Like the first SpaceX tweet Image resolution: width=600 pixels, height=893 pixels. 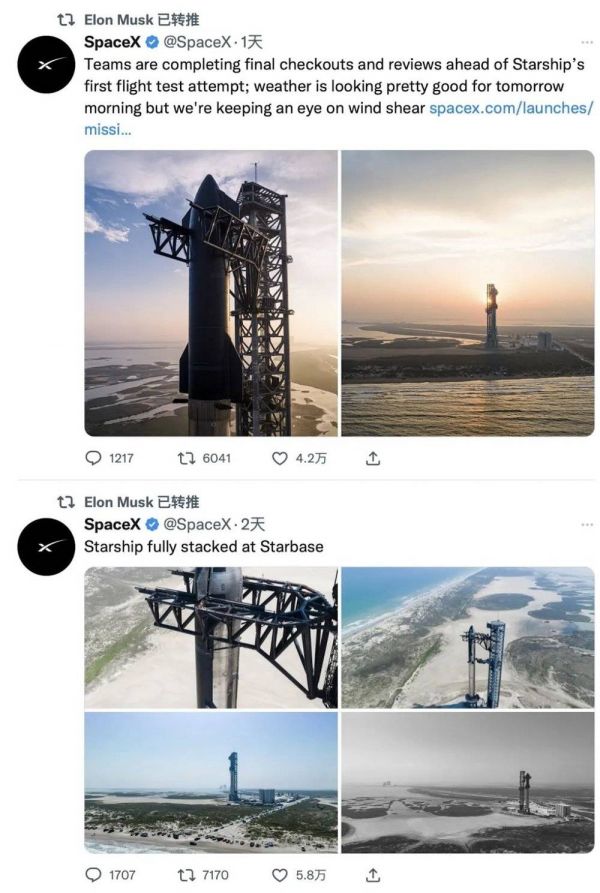(280, 458)
